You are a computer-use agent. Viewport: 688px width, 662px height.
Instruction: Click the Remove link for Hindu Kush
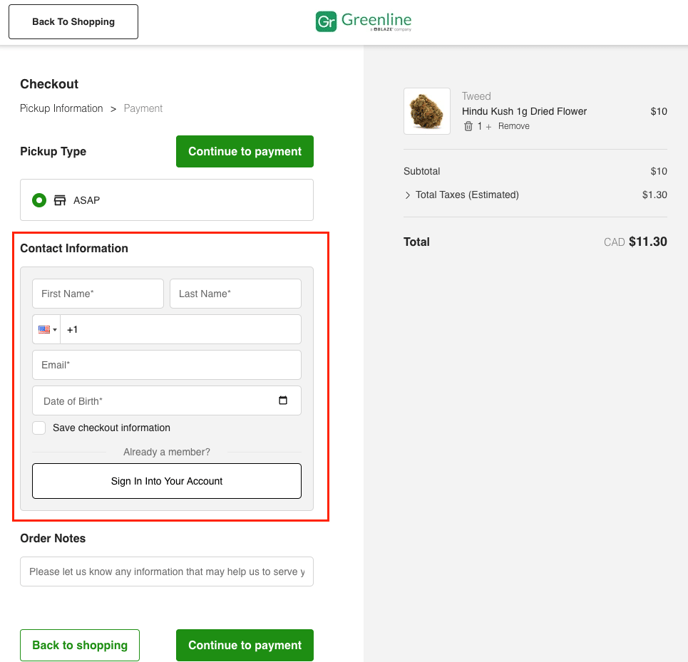pyautogui.click(x=514, y=127)
